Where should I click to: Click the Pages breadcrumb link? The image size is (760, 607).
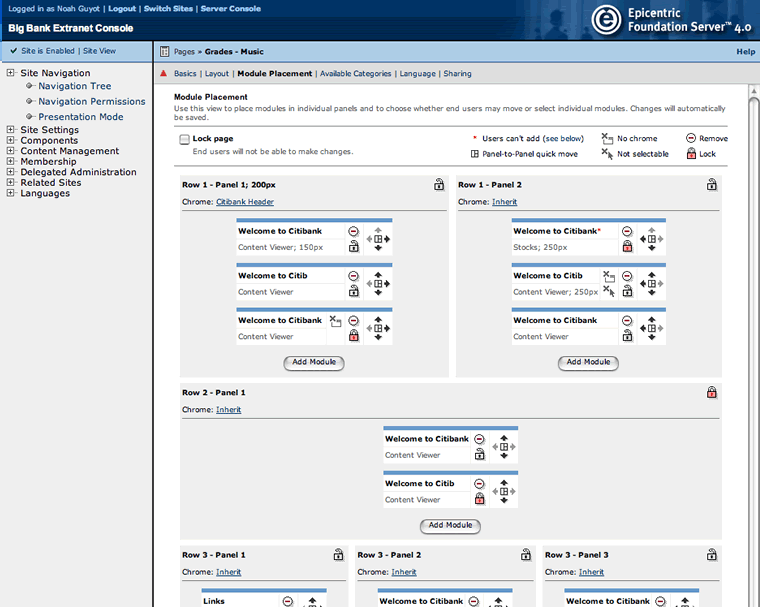coord(184,52)
